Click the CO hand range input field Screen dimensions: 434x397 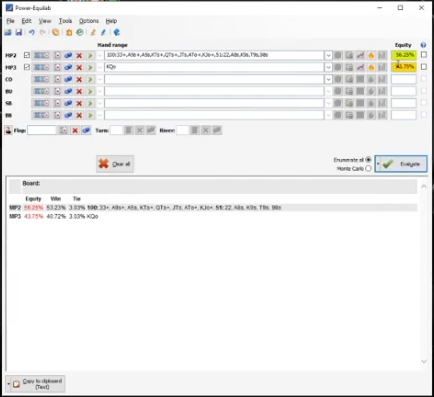coord(214,79)
